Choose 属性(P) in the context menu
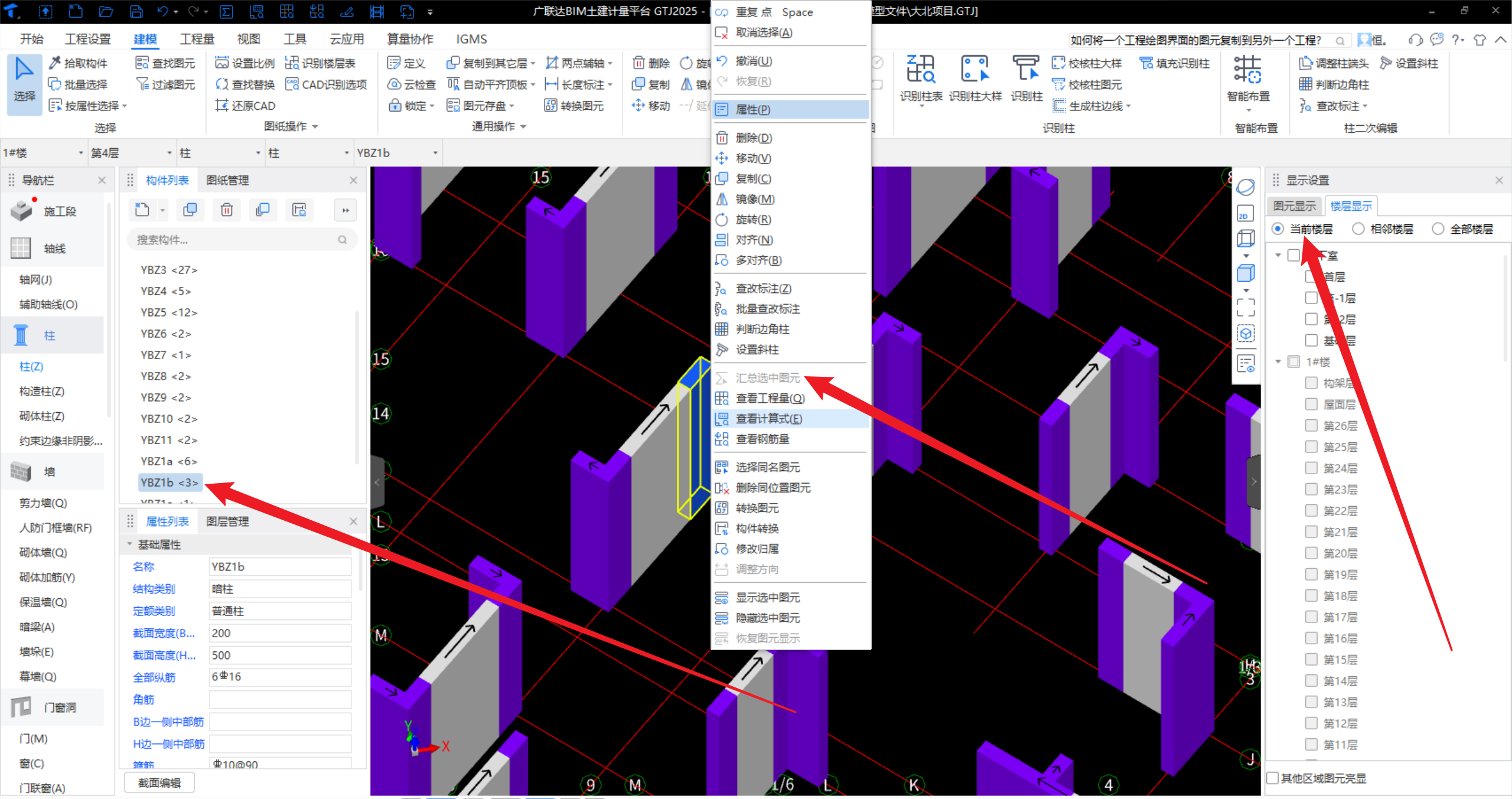The height and width of the screenshot is (799, 1512). tap(791, 109)
